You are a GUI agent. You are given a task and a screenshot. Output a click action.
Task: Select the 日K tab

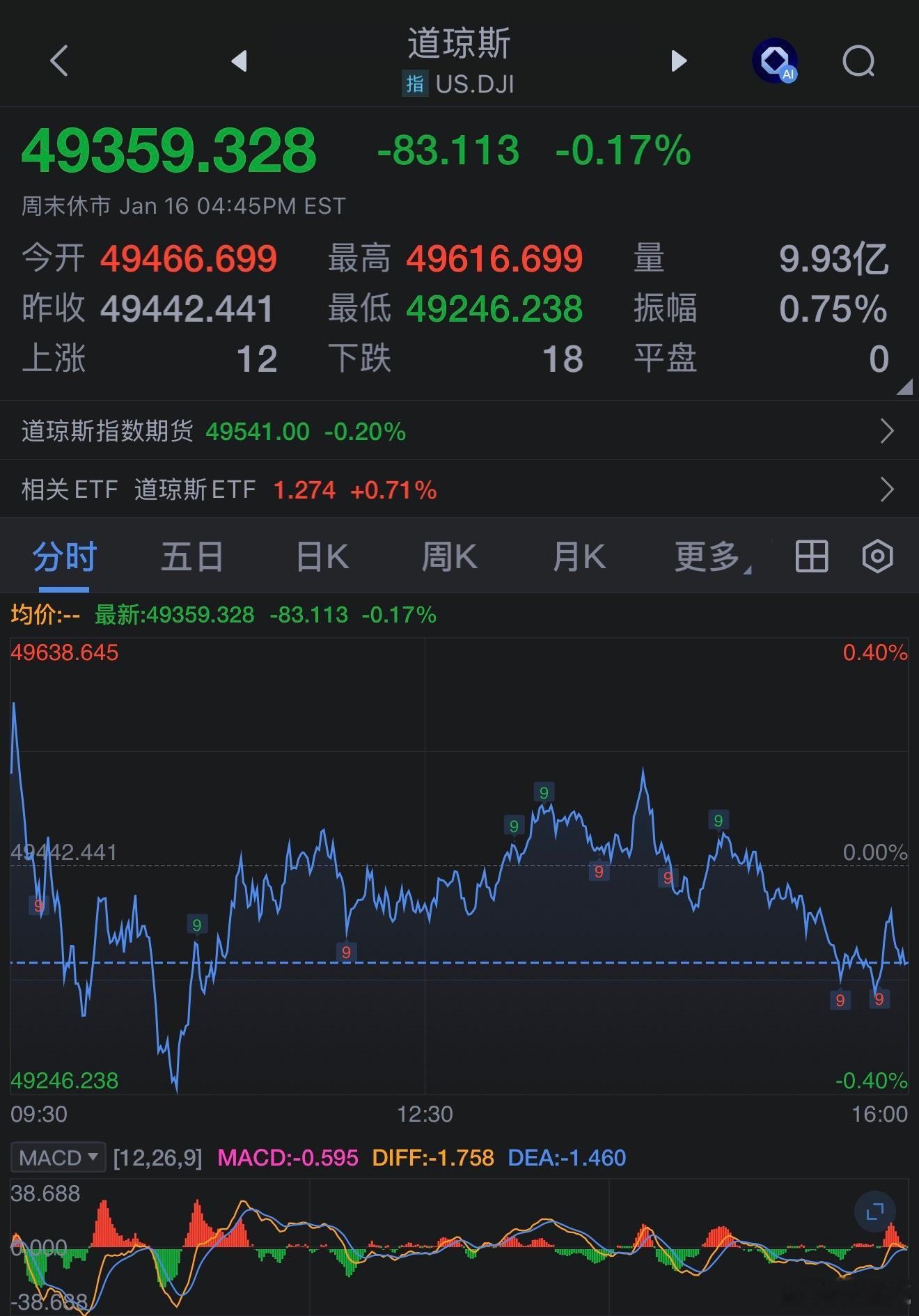point(322,556)
